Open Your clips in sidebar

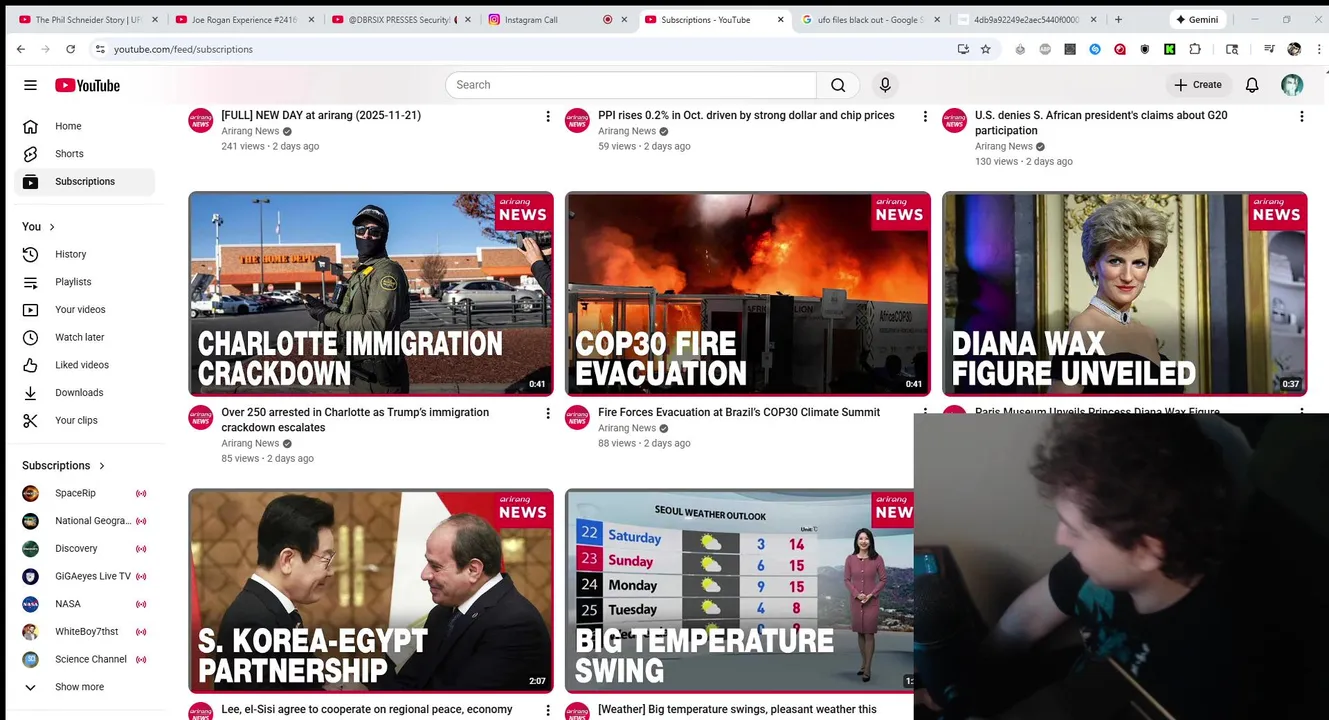coord(82,420)
